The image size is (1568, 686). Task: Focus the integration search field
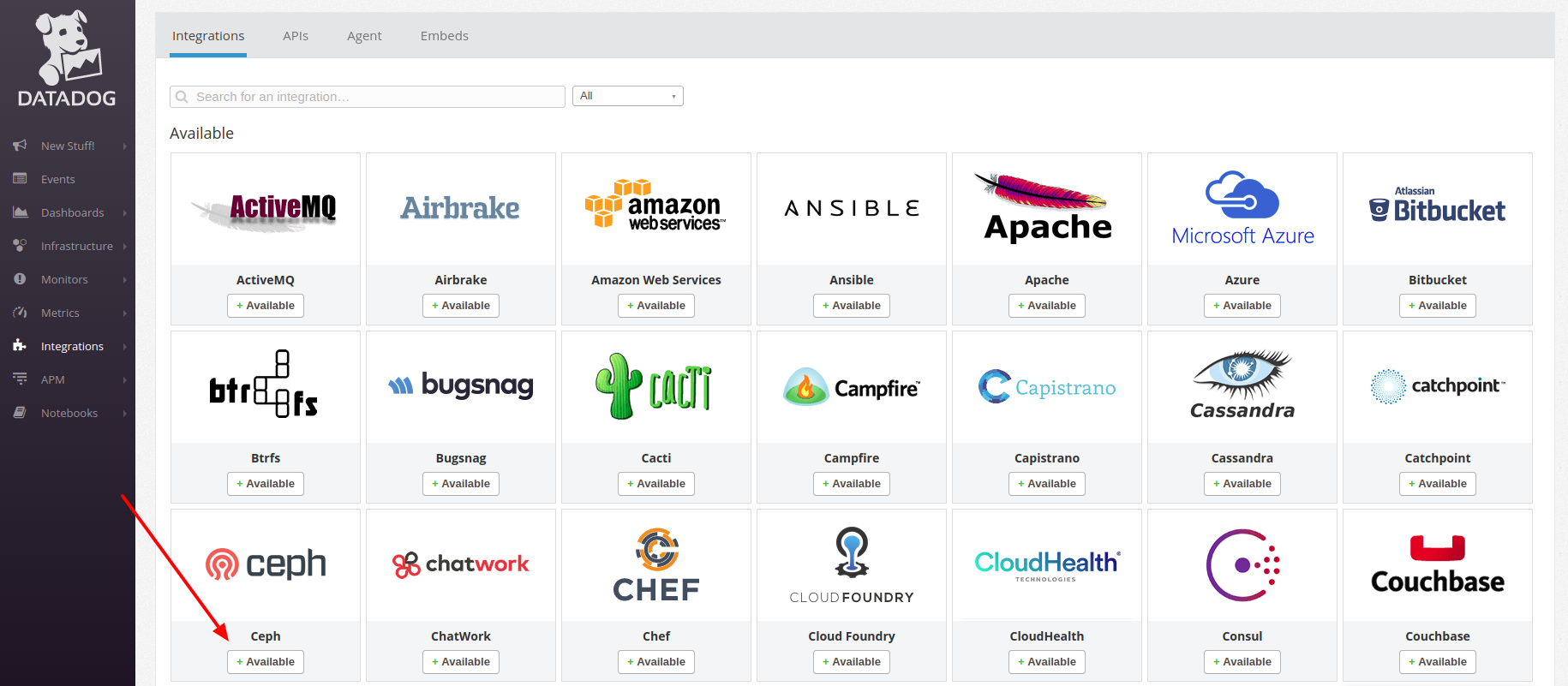pos(368,97)
